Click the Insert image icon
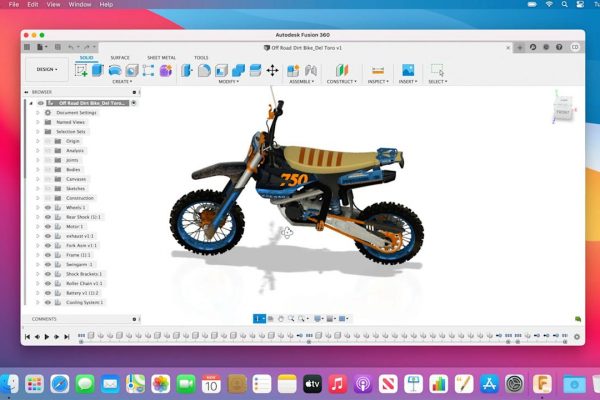Image resolution: width=600 pixels, height=400 pixels. [408, 70]
